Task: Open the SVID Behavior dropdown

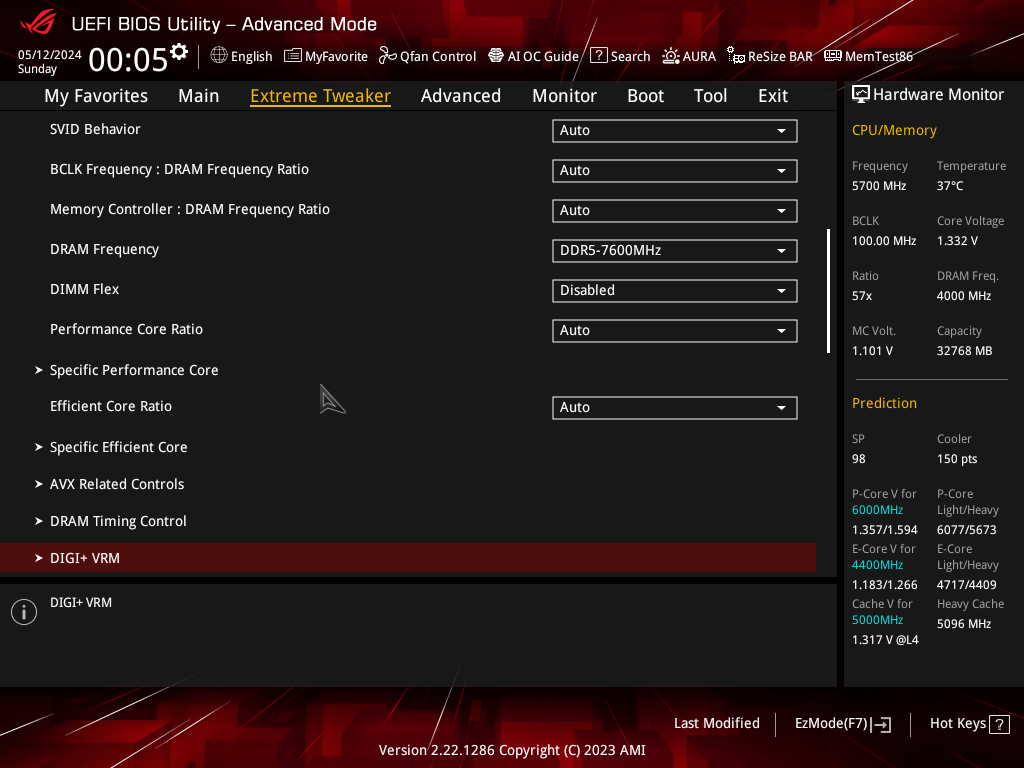Action: pos(675,131)
